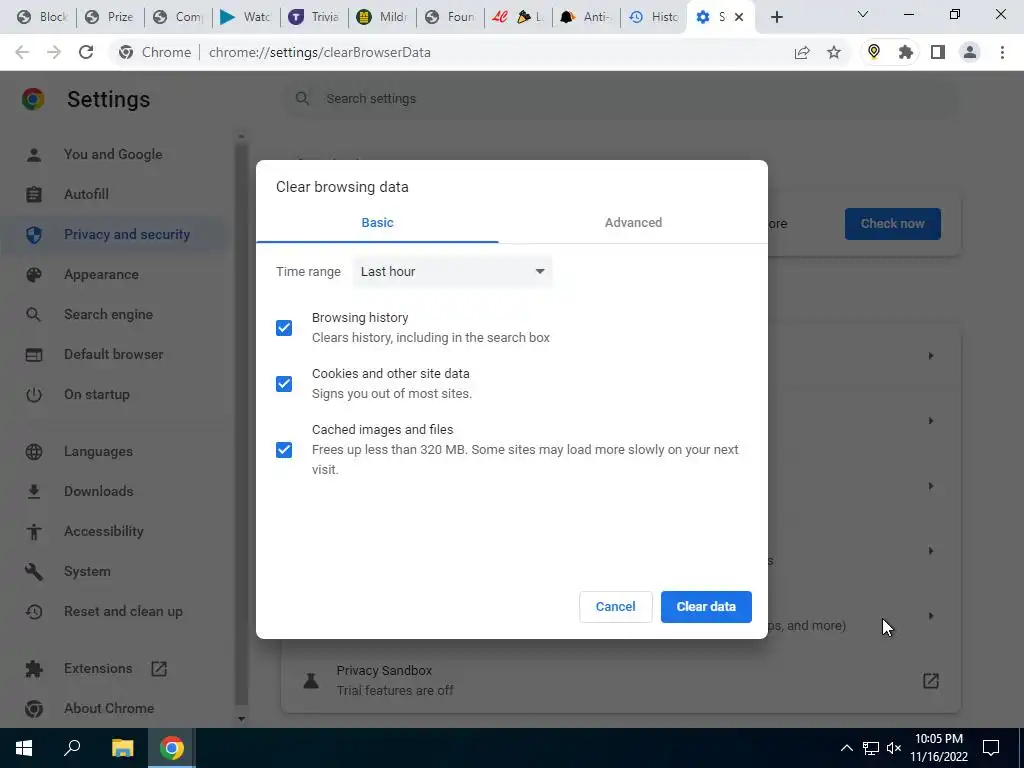This screenshot has width=1024, height=768.
Task: Open the Time range dropdown
Action: pyautogui.click(x=452, y=272)
